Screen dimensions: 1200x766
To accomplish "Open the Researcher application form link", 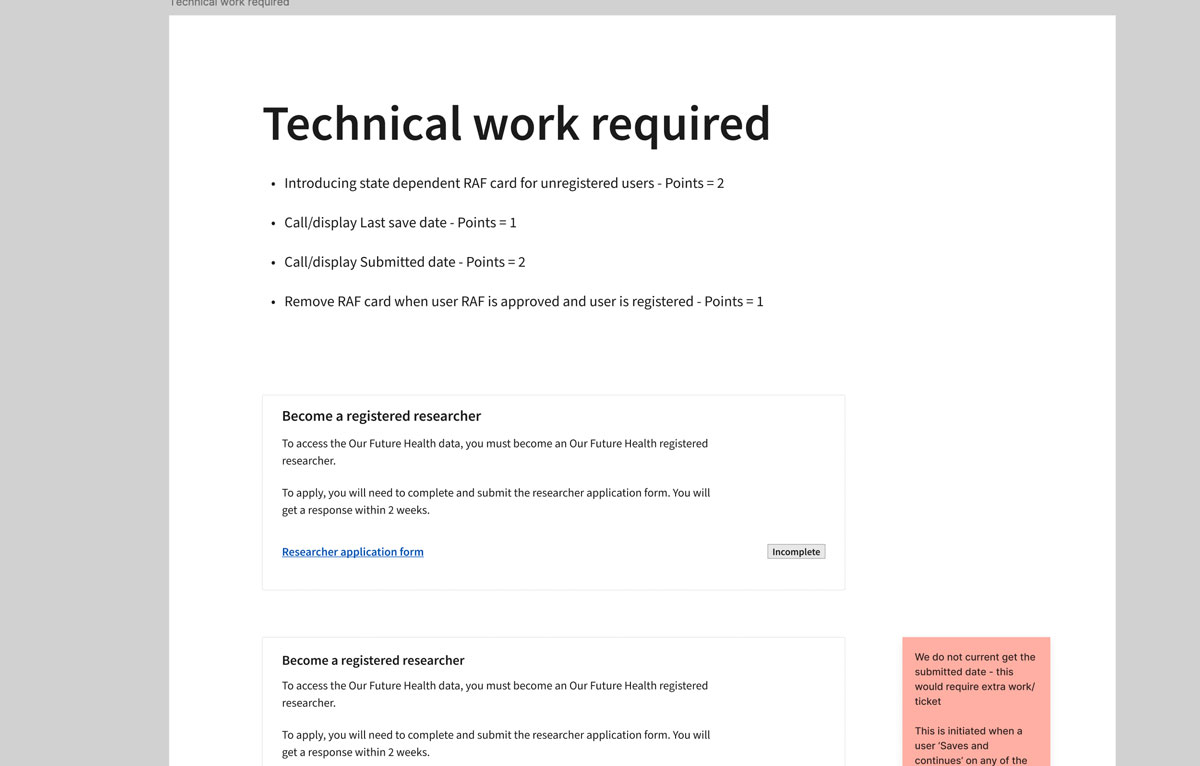I will [x=353, y=552].
